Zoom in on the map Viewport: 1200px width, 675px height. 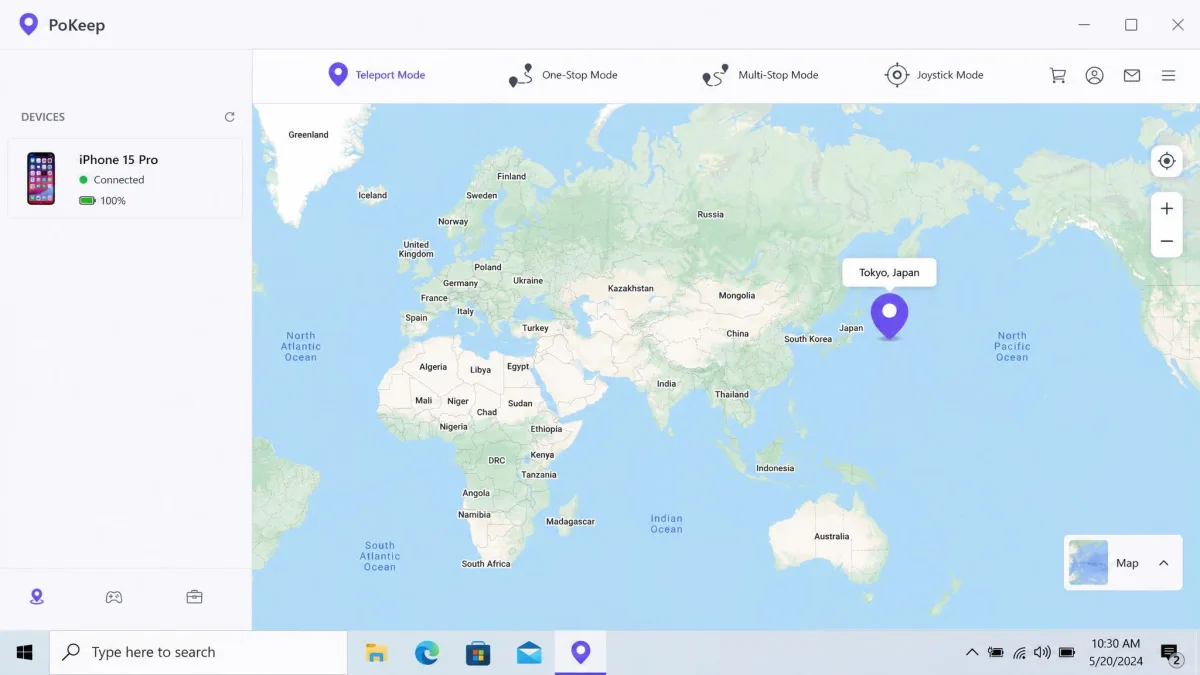(1166, 209)
